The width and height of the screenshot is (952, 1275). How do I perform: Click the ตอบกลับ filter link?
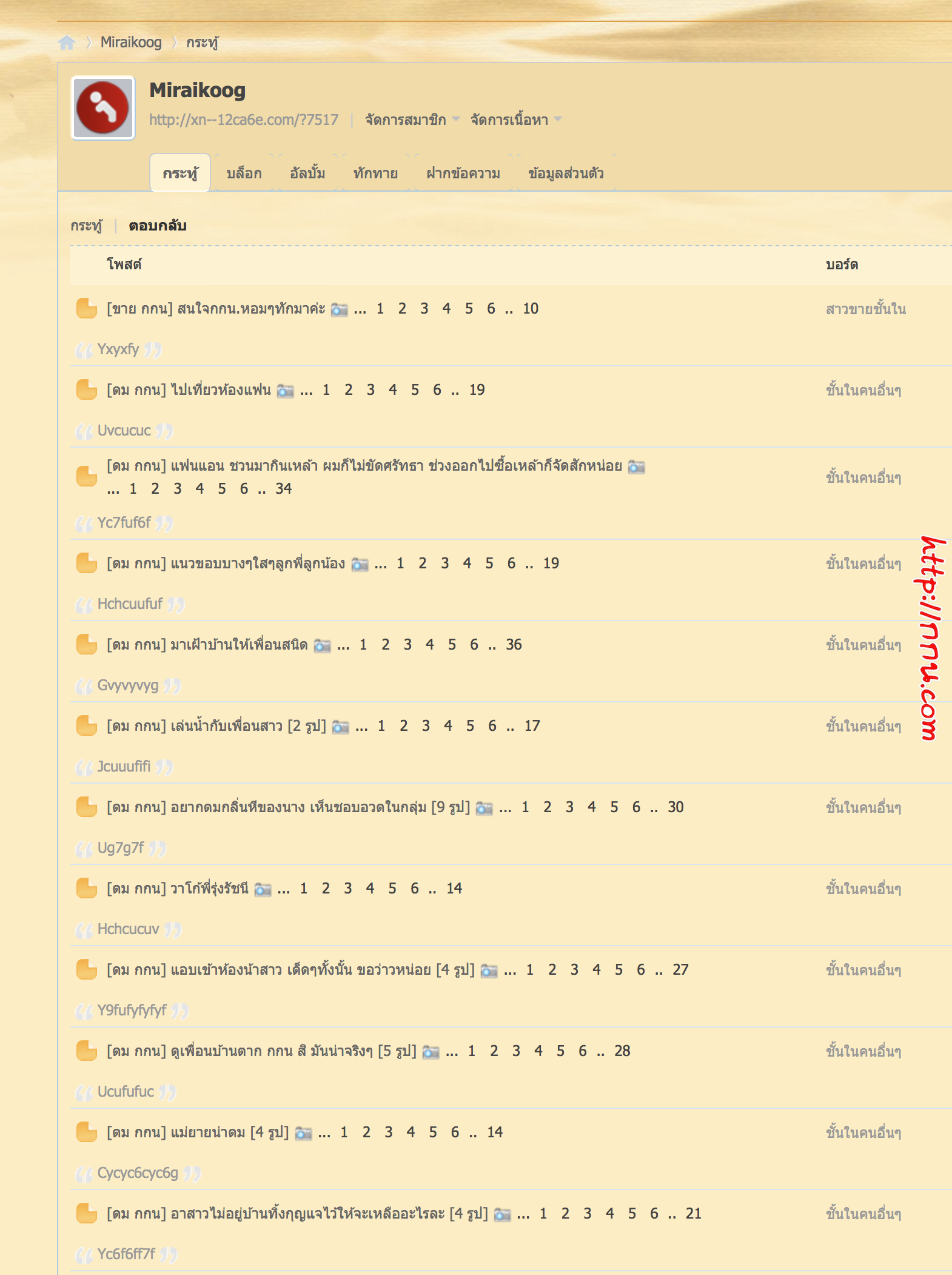pyautogui.click(x=158, y=226)
